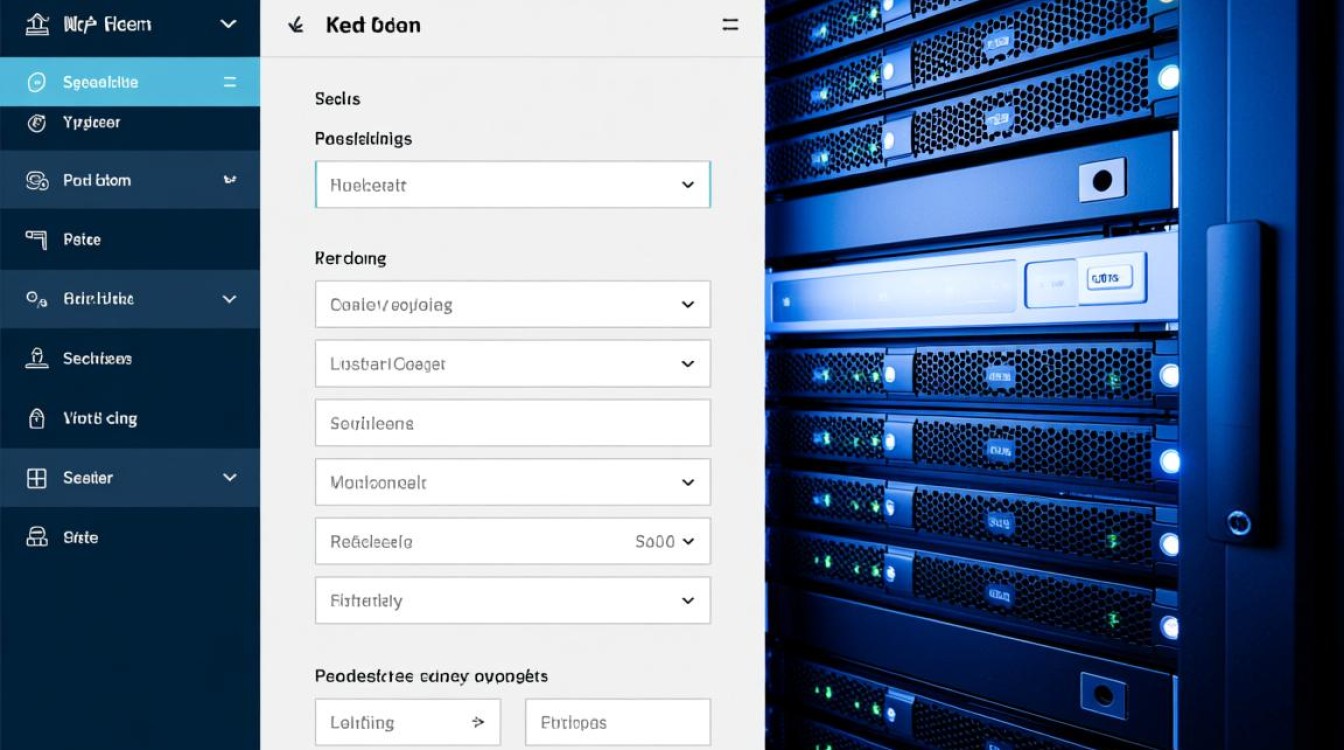1344x750 pixels.
Task: Click the Viotti cing lock icon
Action: coord(37,418)
